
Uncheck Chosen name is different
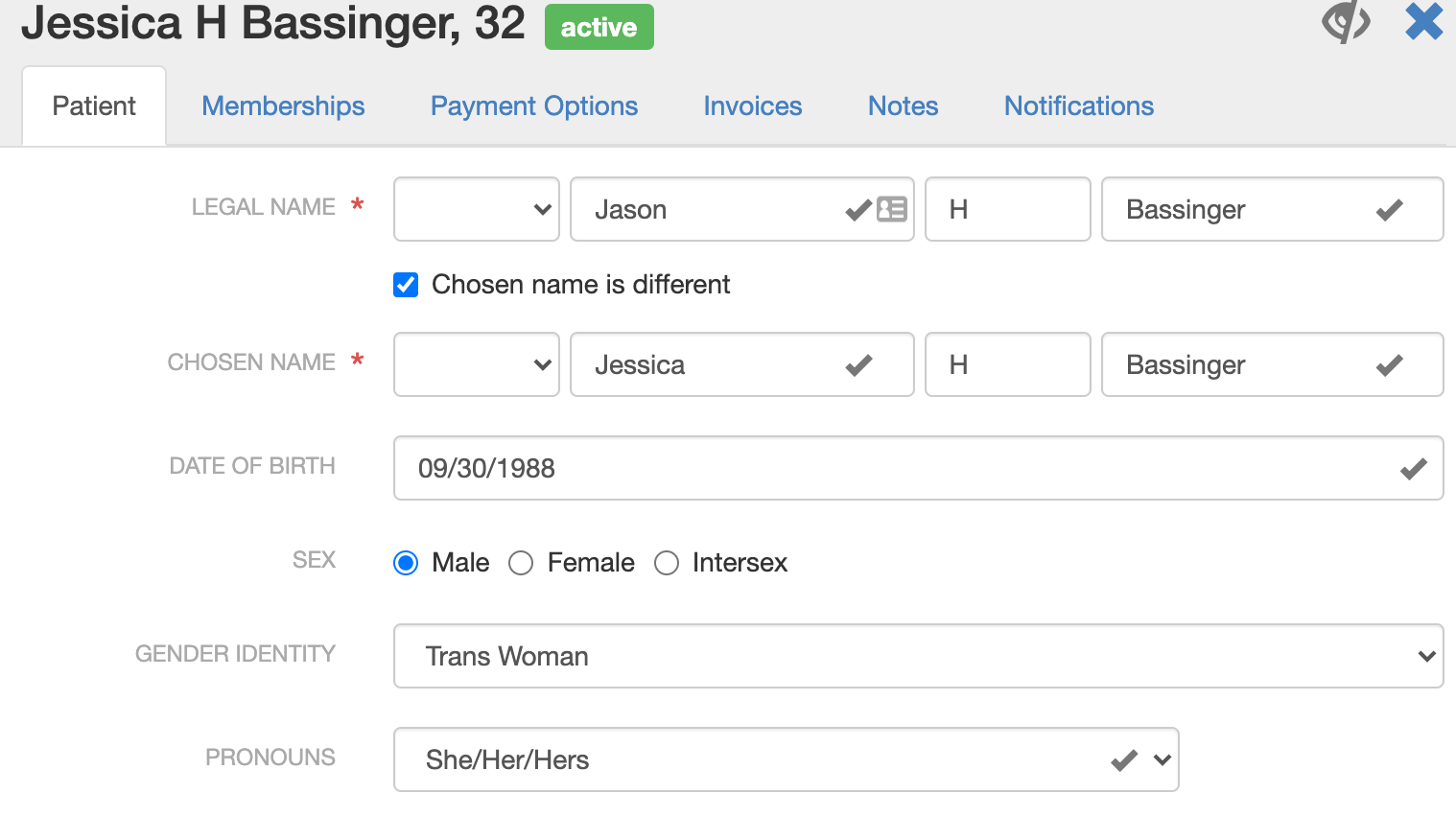point(406,285)
